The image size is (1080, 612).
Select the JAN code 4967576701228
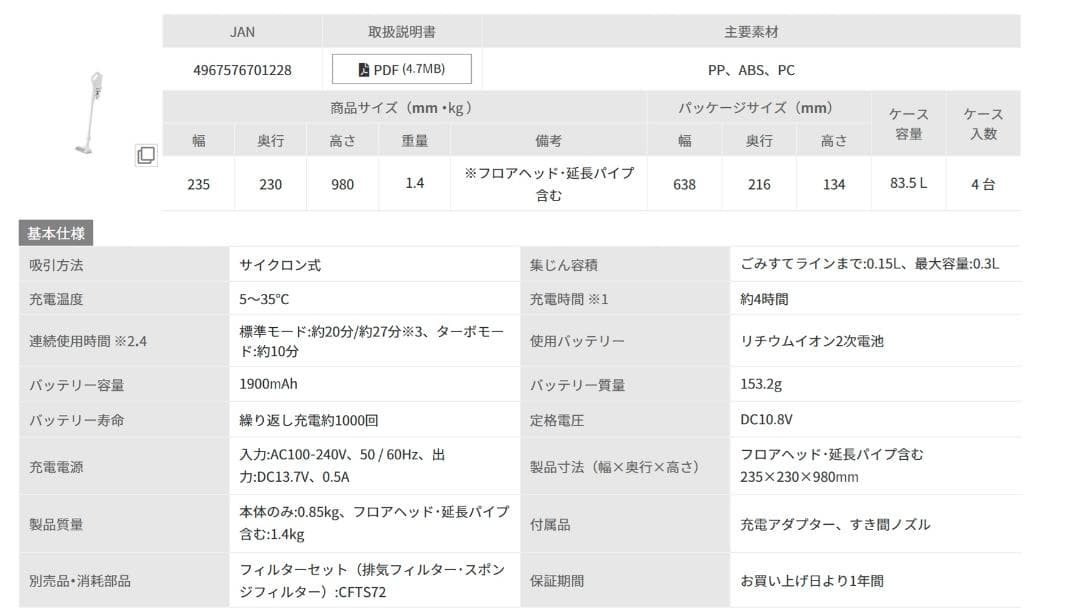coord(242,70)
